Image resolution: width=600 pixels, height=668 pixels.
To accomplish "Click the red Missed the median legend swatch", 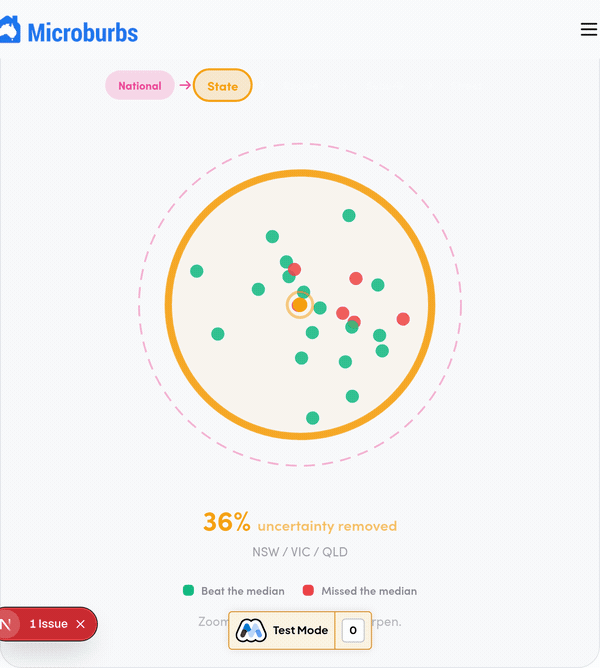I will point(308,591).
